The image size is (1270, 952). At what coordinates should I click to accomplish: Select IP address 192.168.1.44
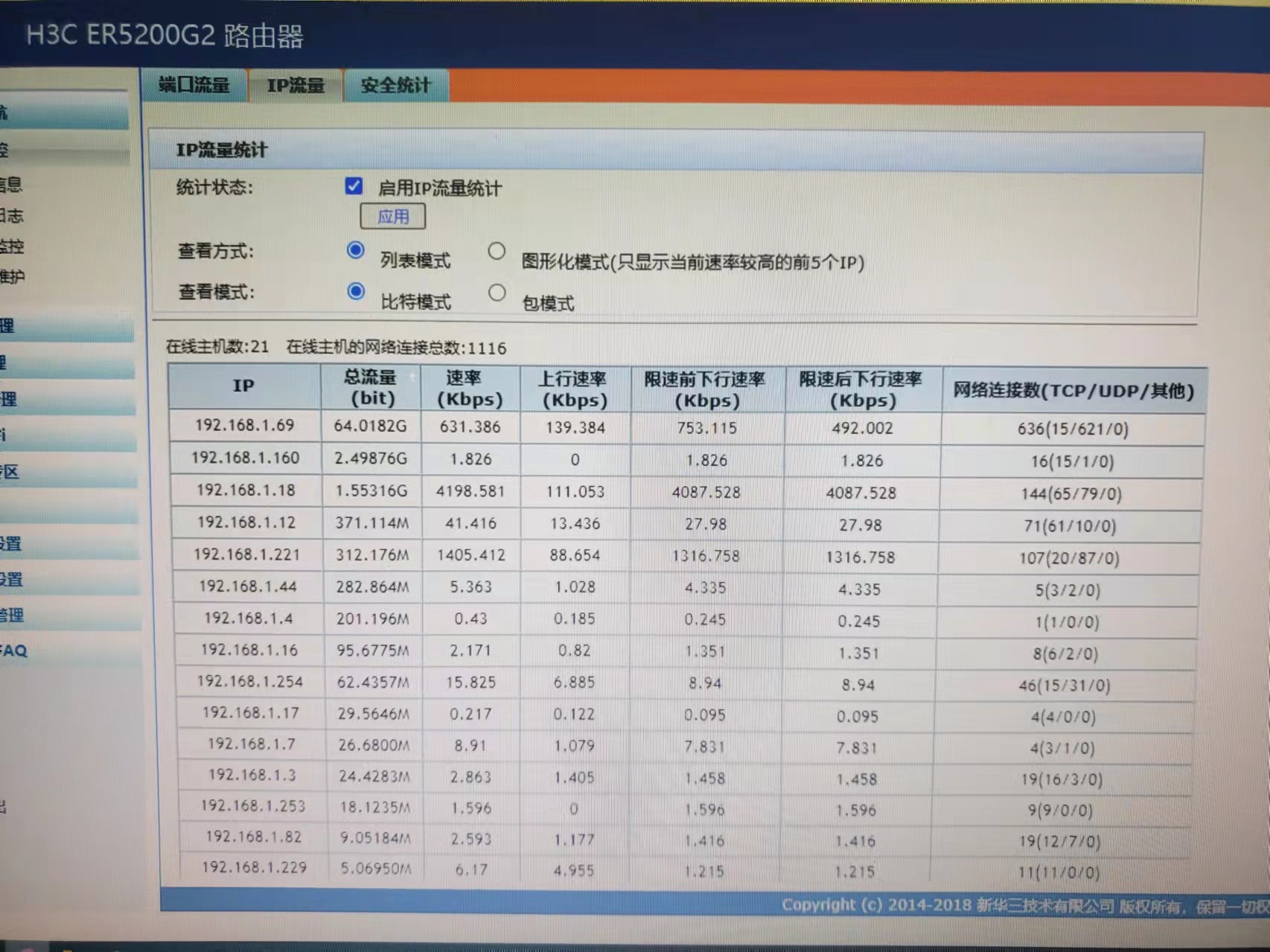248,587
